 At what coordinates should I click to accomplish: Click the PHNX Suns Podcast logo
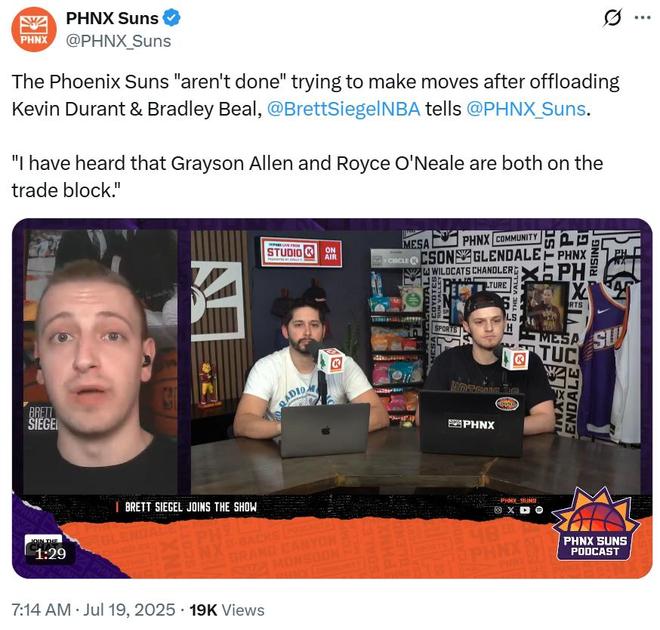(595, 524)
